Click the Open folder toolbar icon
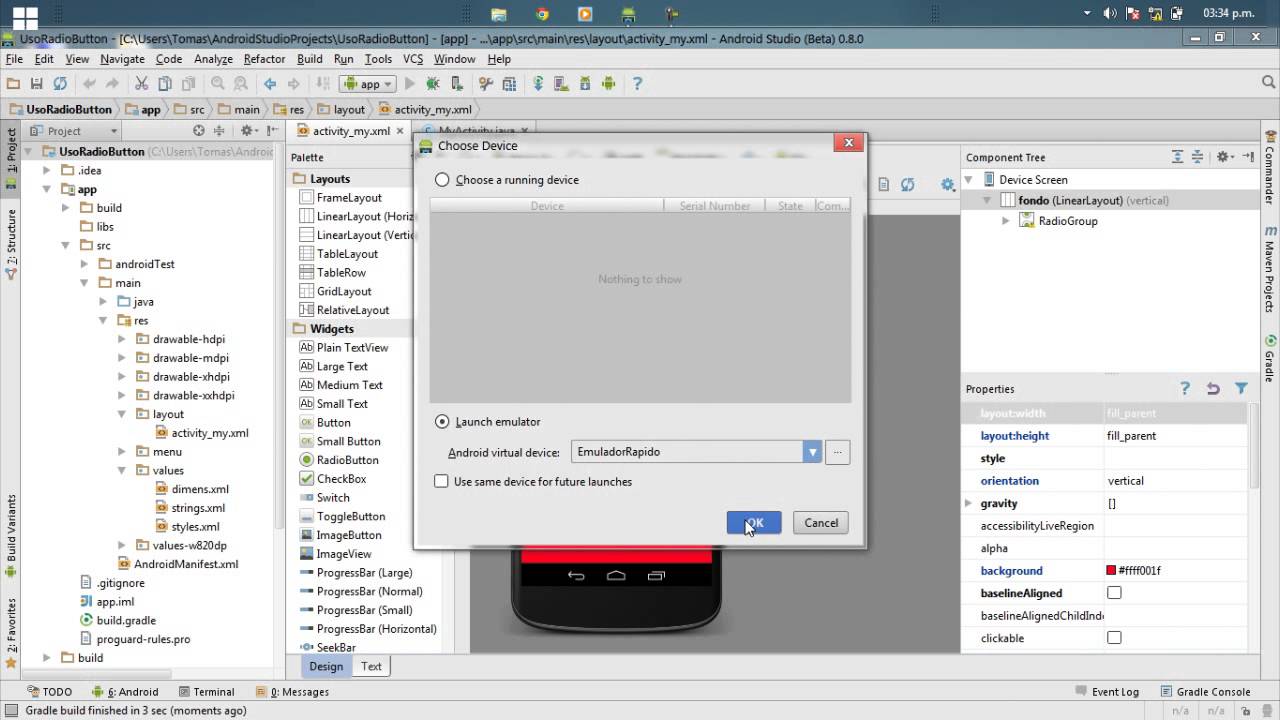1280x720 pixels. click(x=13, y=84)
